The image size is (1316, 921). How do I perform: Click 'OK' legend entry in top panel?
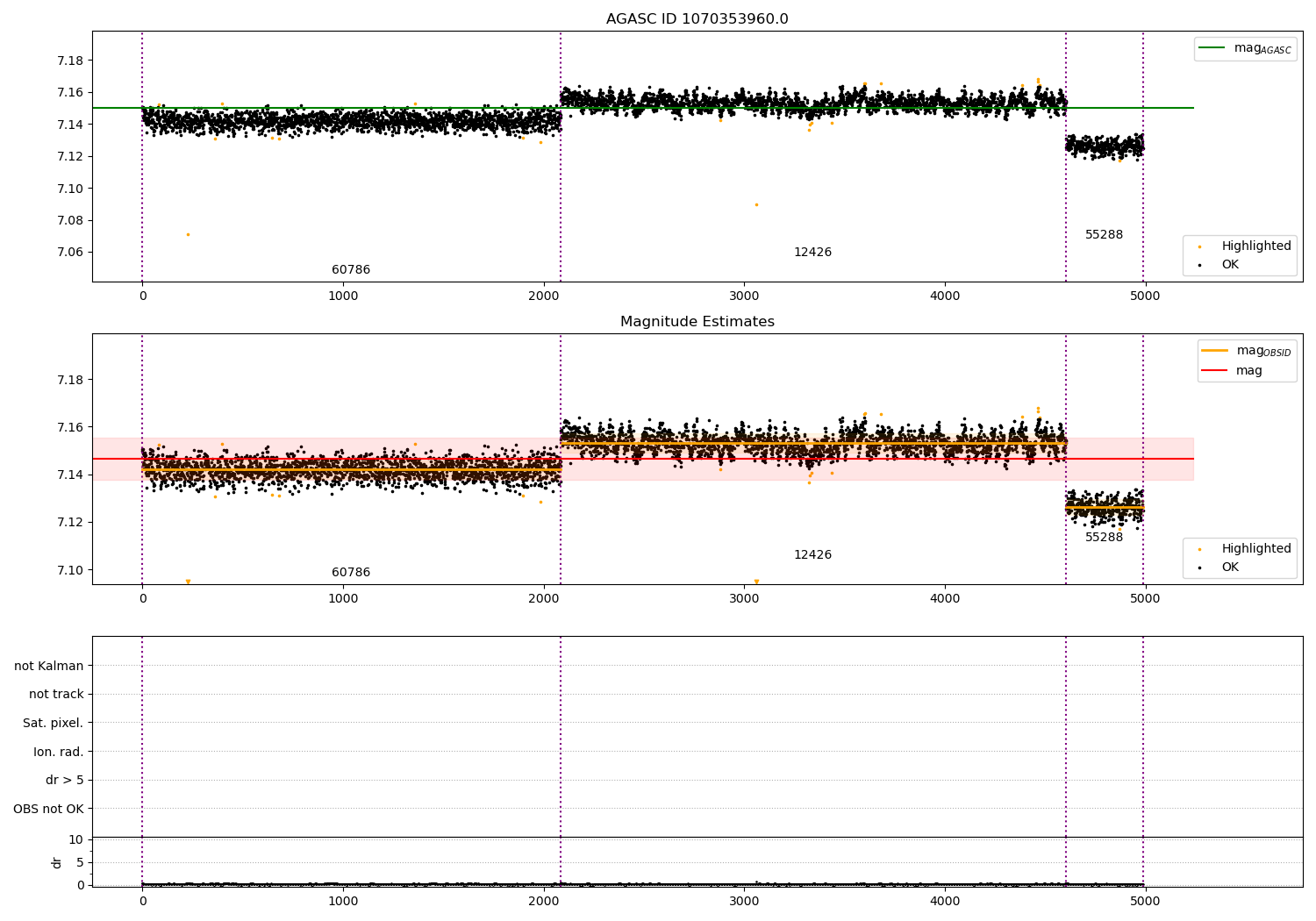(x=1218, y=265)
